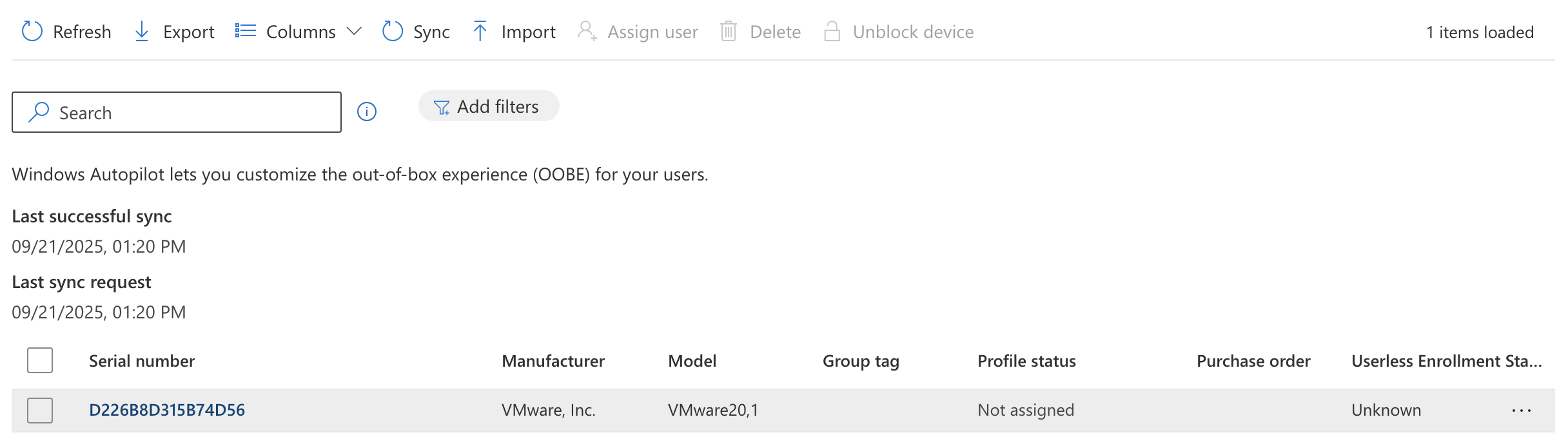Select the Export download icon
Screen dimensions: 1568x446
pos(141,31)
